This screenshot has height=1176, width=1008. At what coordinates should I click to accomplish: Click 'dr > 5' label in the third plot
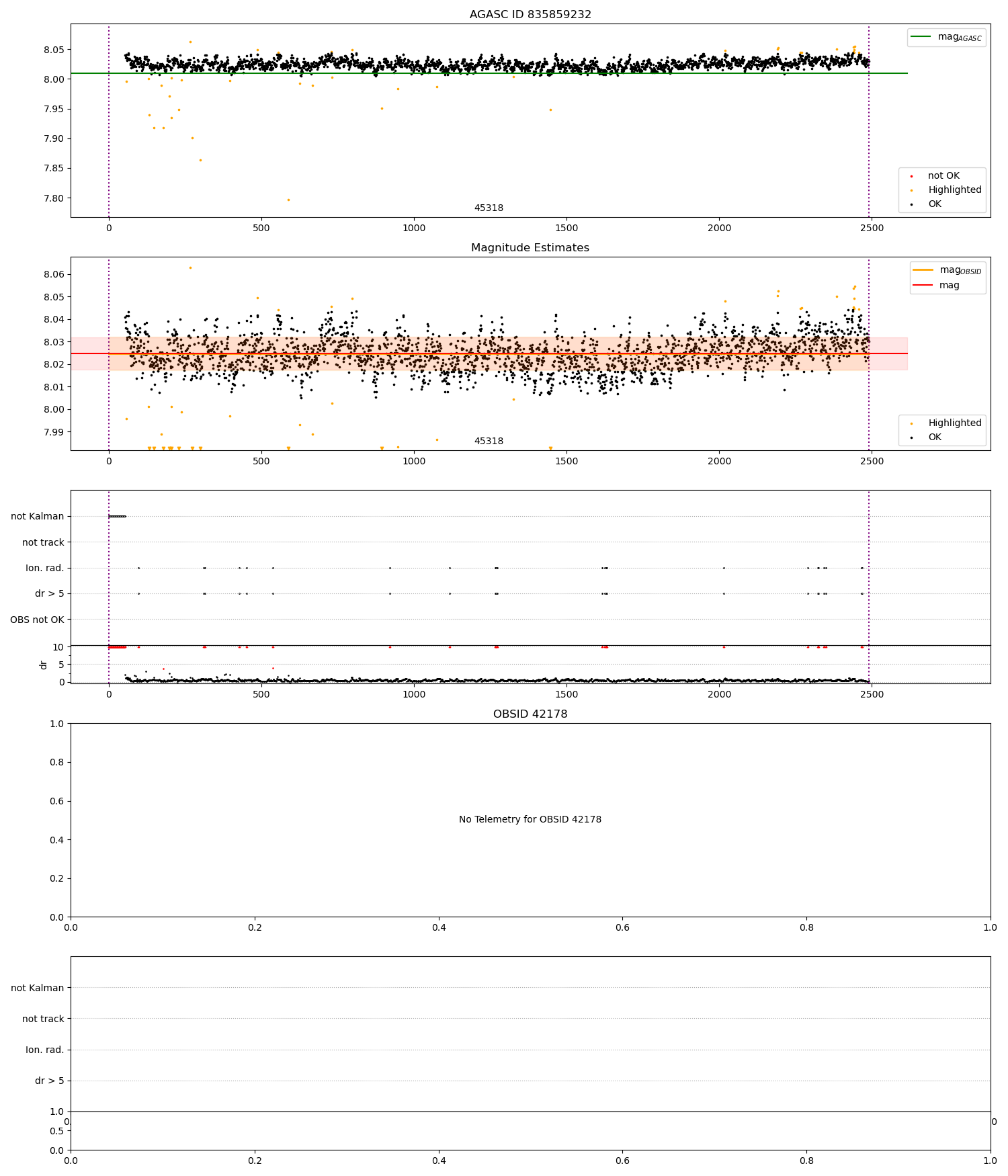coord(50,594)
